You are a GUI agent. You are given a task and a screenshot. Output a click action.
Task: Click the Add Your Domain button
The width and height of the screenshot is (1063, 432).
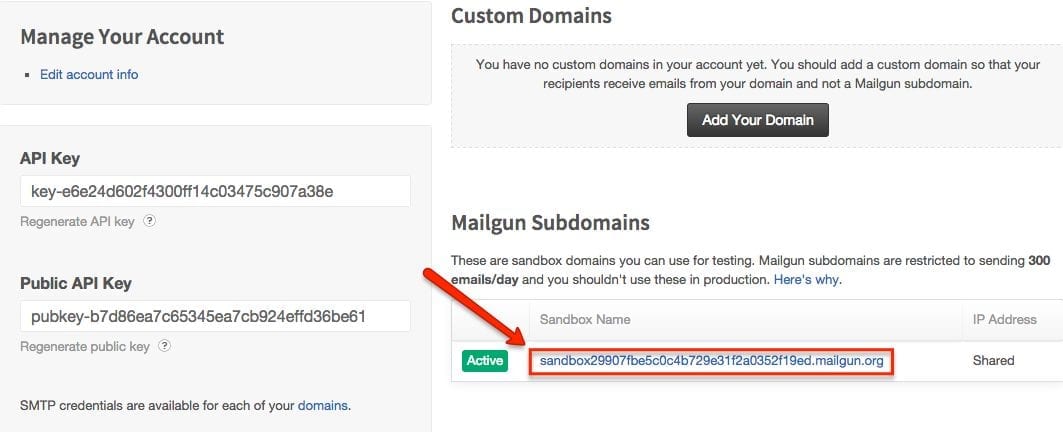point(758,120)
